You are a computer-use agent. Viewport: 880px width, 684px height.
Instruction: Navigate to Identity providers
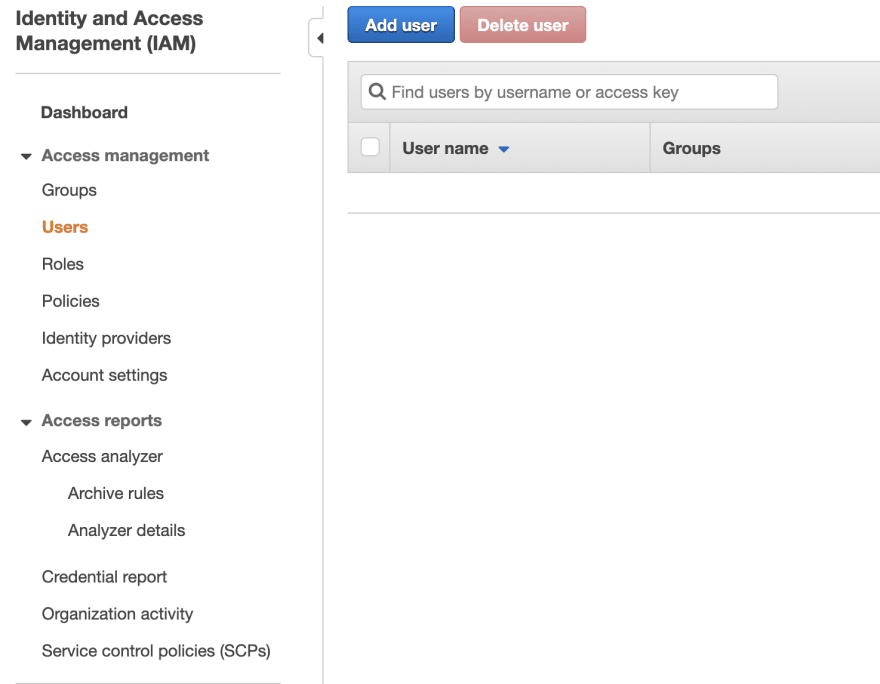pyautogui.click(x=106, y=338)
